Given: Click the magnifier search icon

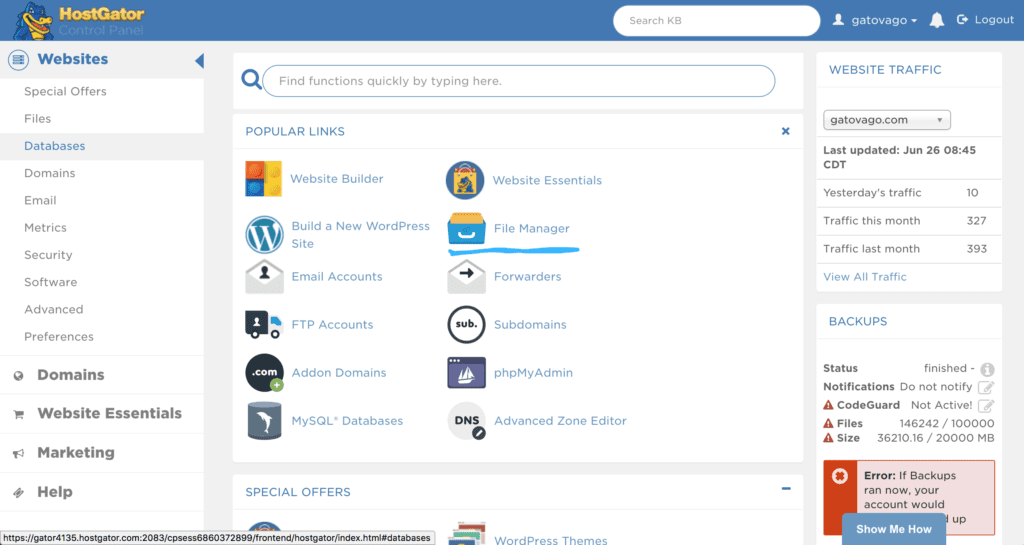Looking at the screenshot, I should (x=251, y=80).
